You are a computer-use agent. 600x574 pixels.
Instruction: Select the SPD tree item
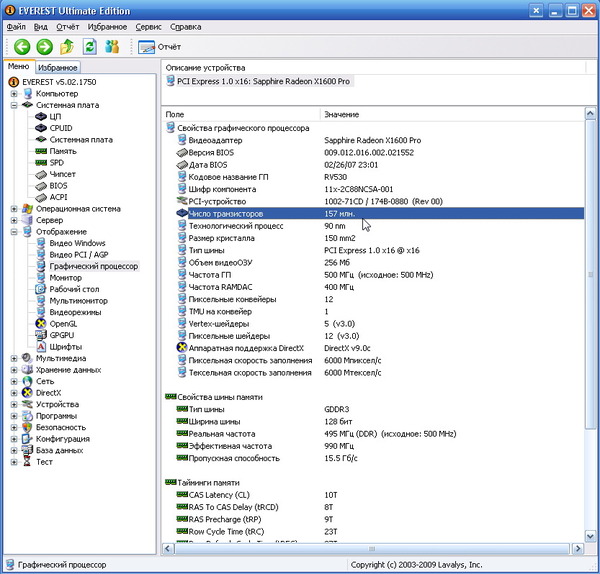[x=57, y=163]
